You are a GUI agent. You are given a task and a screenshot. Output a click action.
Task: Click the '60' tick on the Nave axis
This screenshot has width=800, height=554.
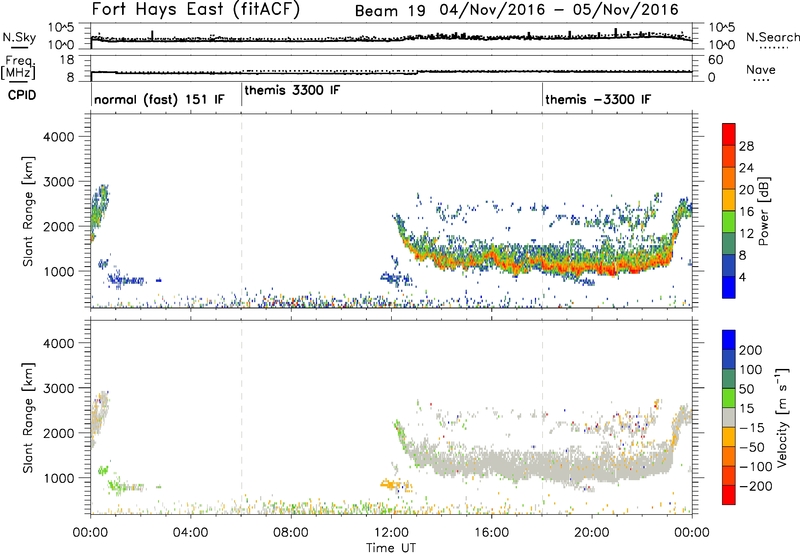(x=716, y=60)
